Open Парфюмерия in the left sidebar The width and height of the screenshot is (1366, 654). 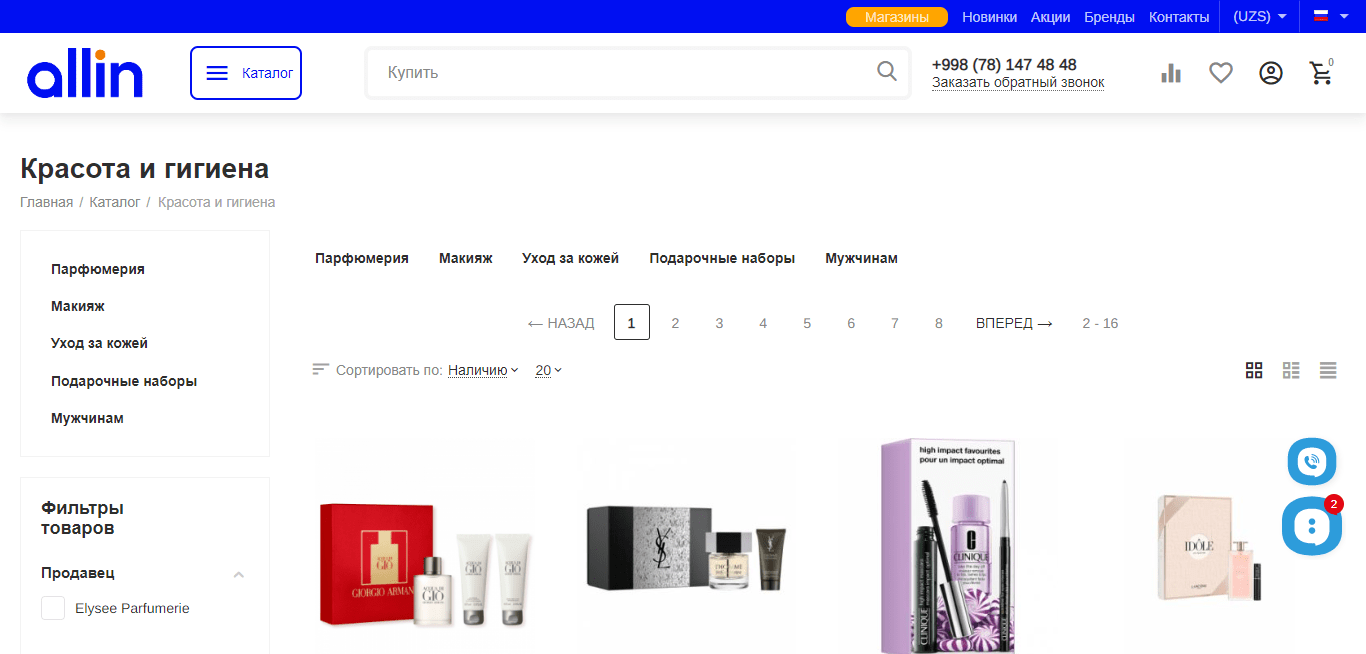[x=98, y=269]
